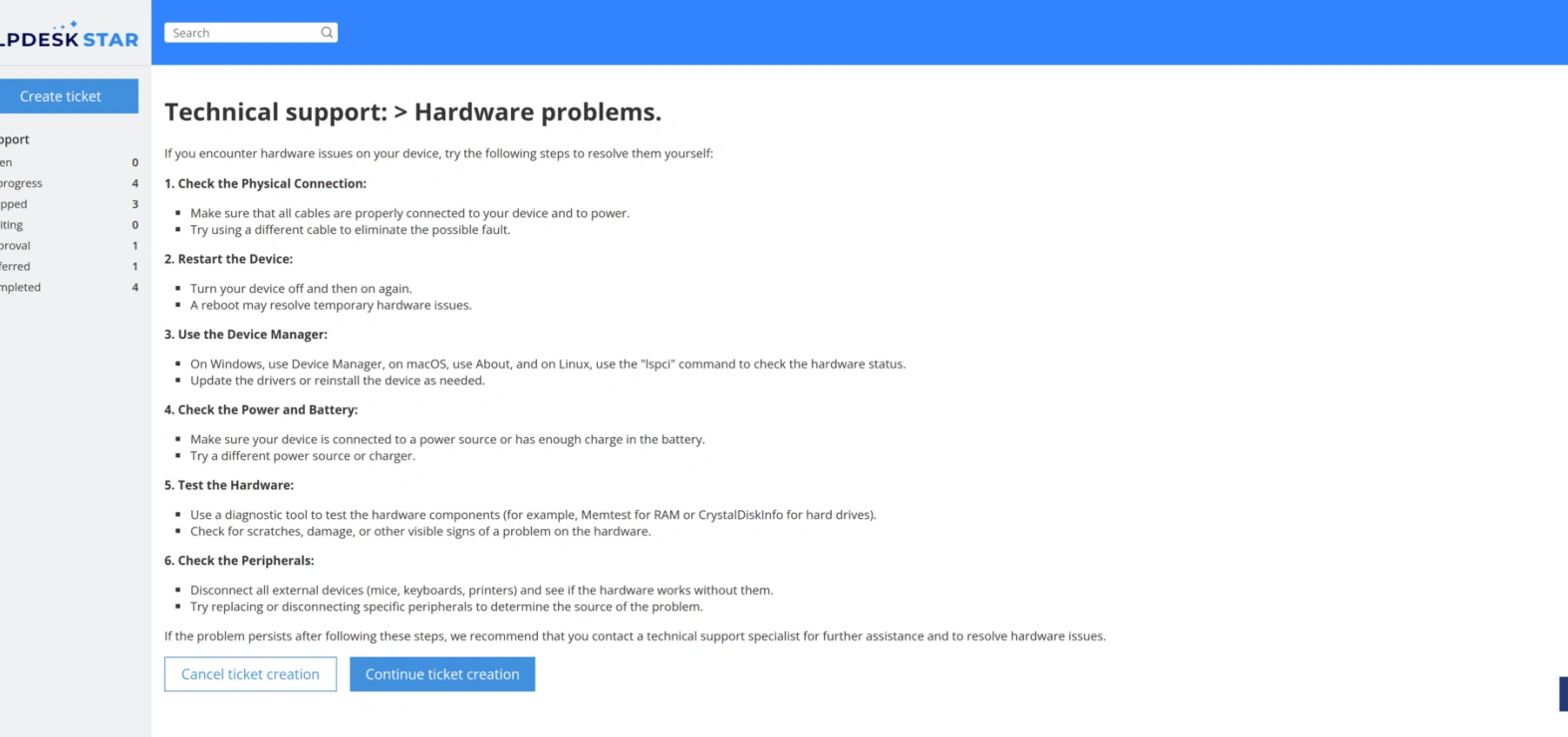Click '1. Check the Physical Connection:' heading
1568x737 pixels.
coord(265,183)
